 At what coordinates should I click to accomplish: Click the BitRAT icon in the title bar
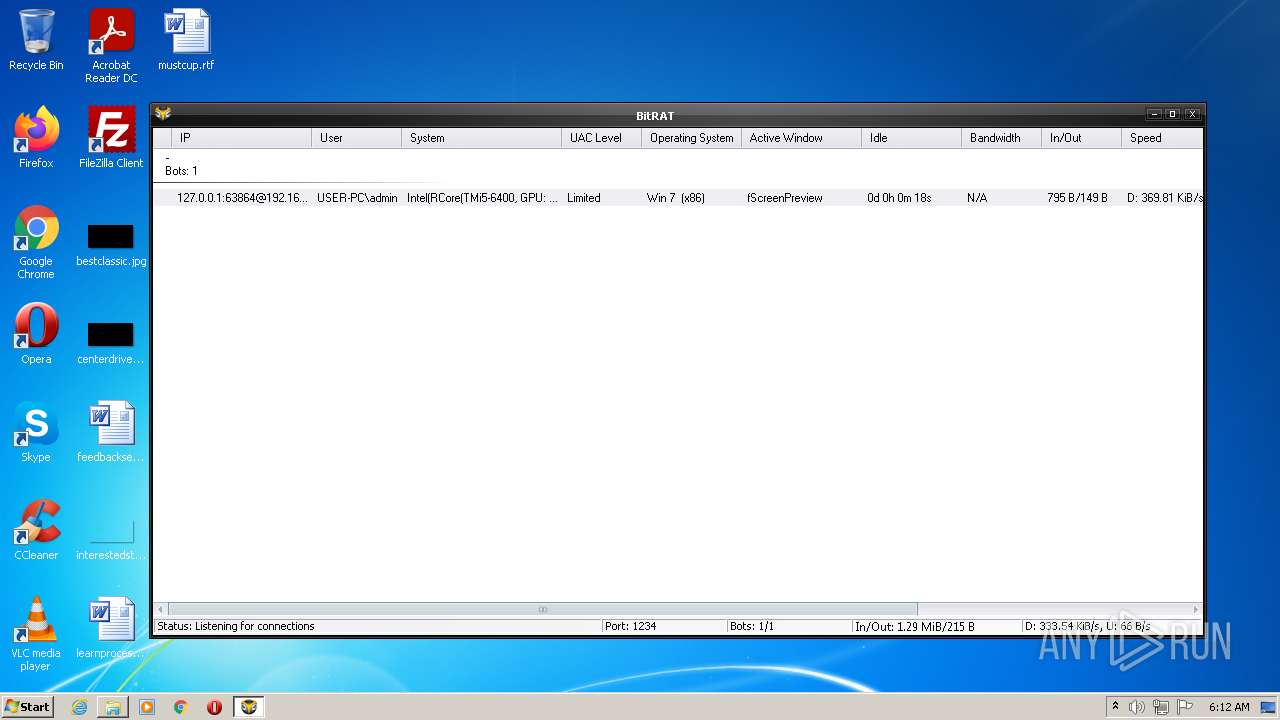(x=163, y=114)
